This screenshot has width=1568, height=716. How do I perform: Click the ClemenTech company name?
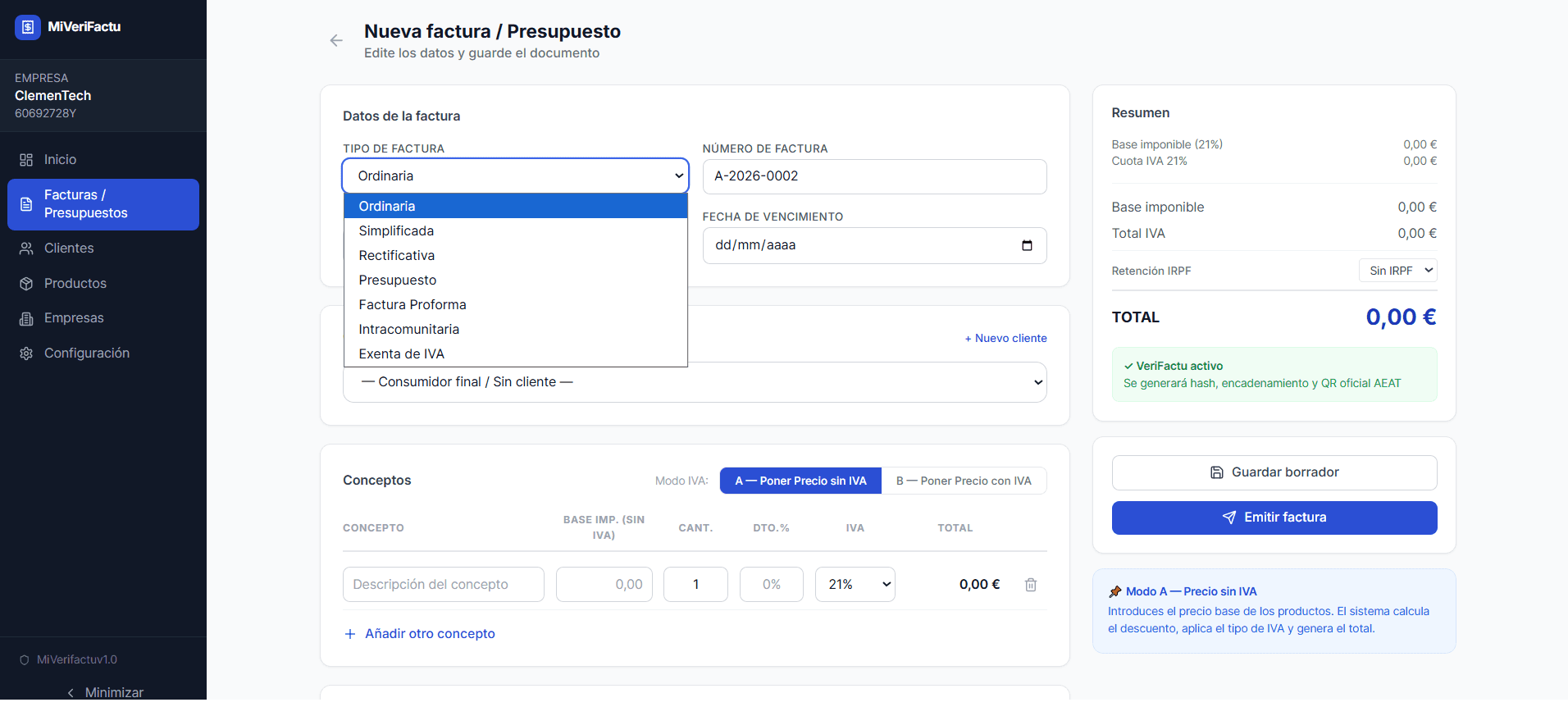[x=53, y=96]
